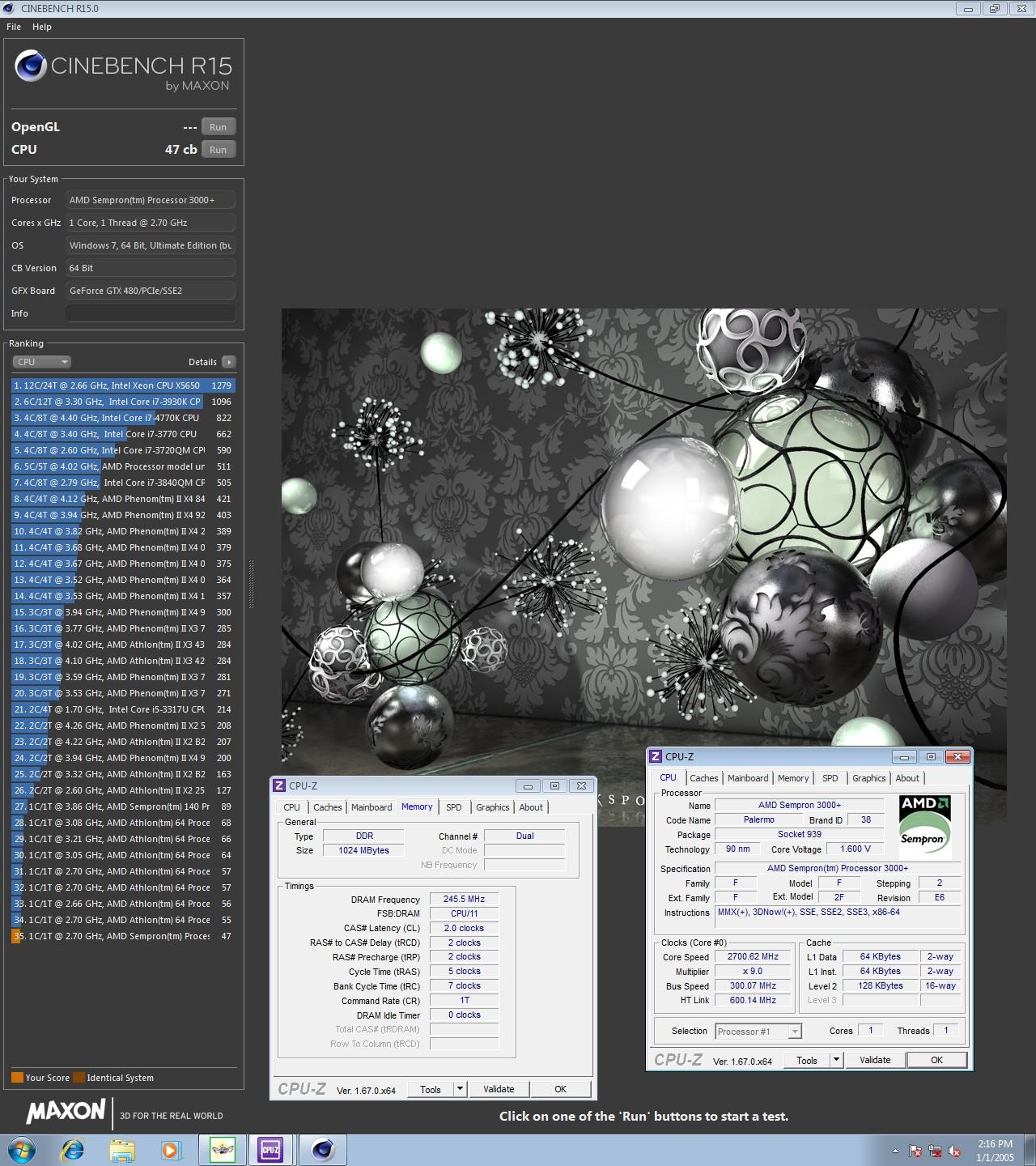Run the OpenGL benchmark
1036x1166 pixels.
point(219,127)
